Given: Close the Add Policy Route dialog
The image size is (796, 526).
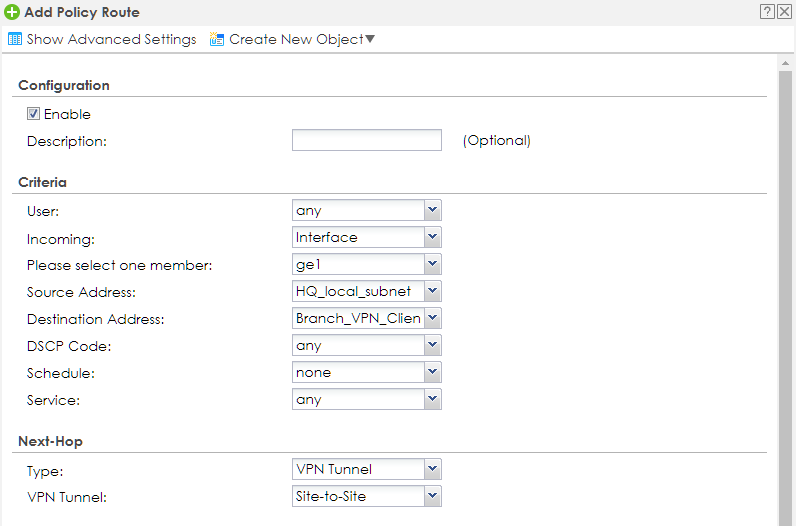Looking at the screenshot, I should [x=784, y=12].
